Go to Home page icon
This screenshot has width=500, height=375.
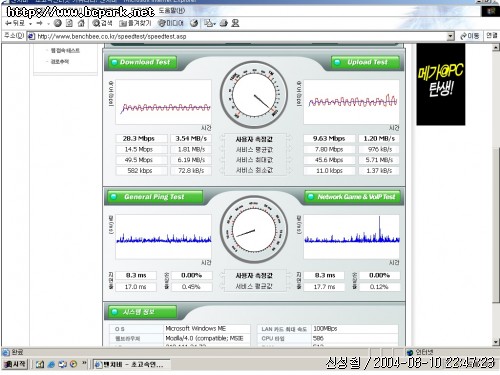pos(81,23)
